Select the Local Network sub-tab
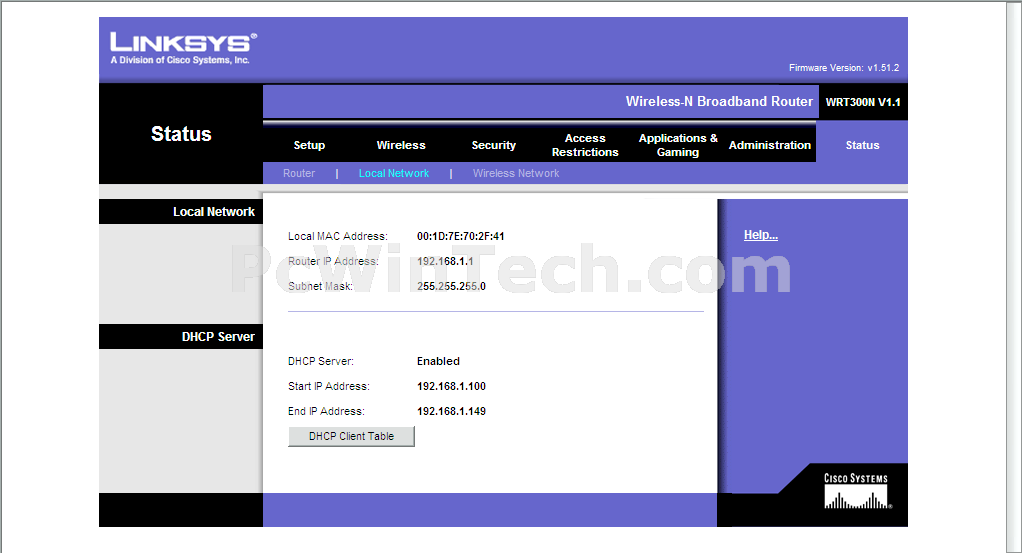The image size is (1022, 553). tap(394, 173)
